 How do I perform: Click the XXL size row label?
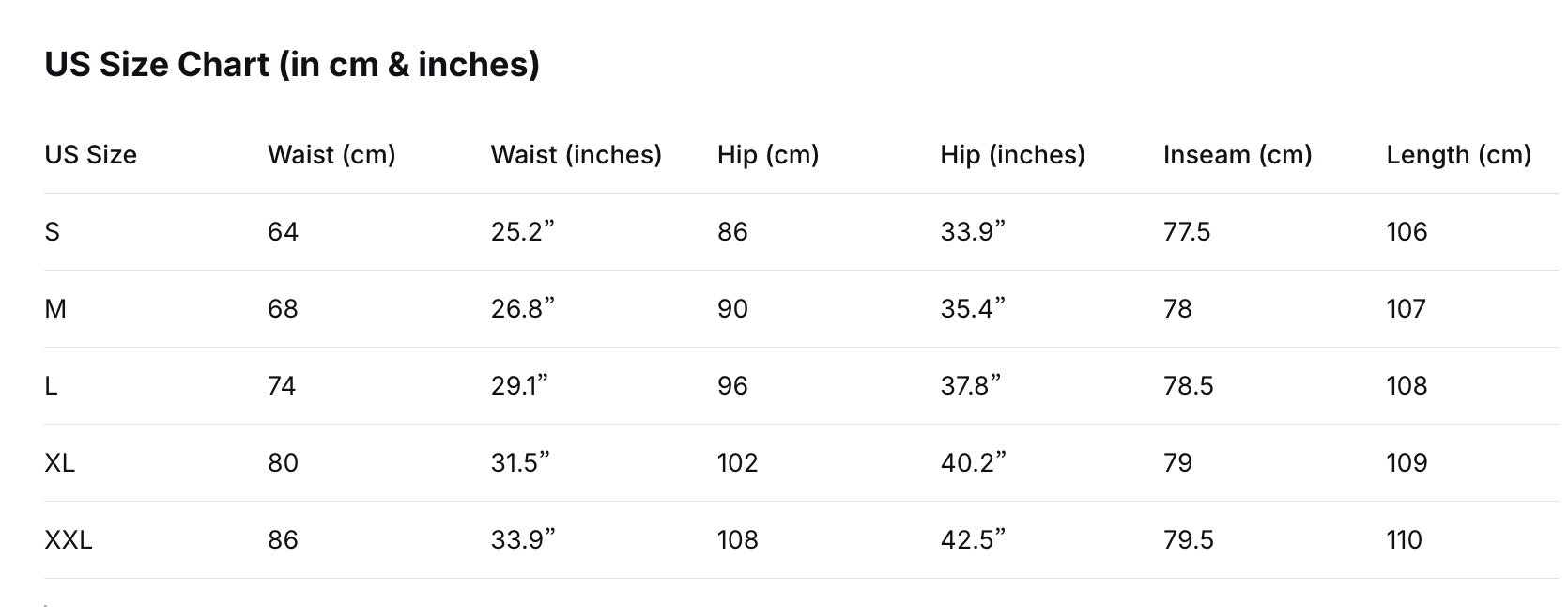[x=69, y=540]
